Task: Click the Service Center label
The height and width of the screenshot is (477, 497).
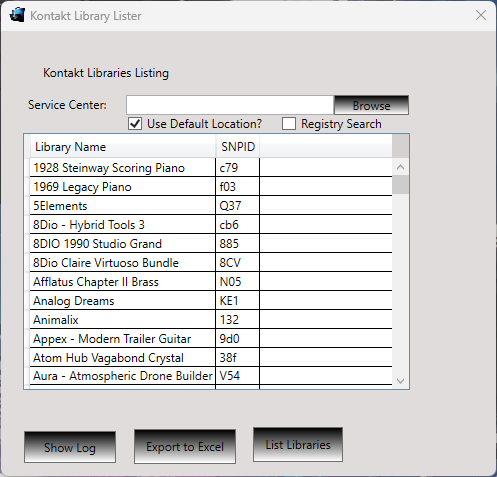Action: click(67, 105)
